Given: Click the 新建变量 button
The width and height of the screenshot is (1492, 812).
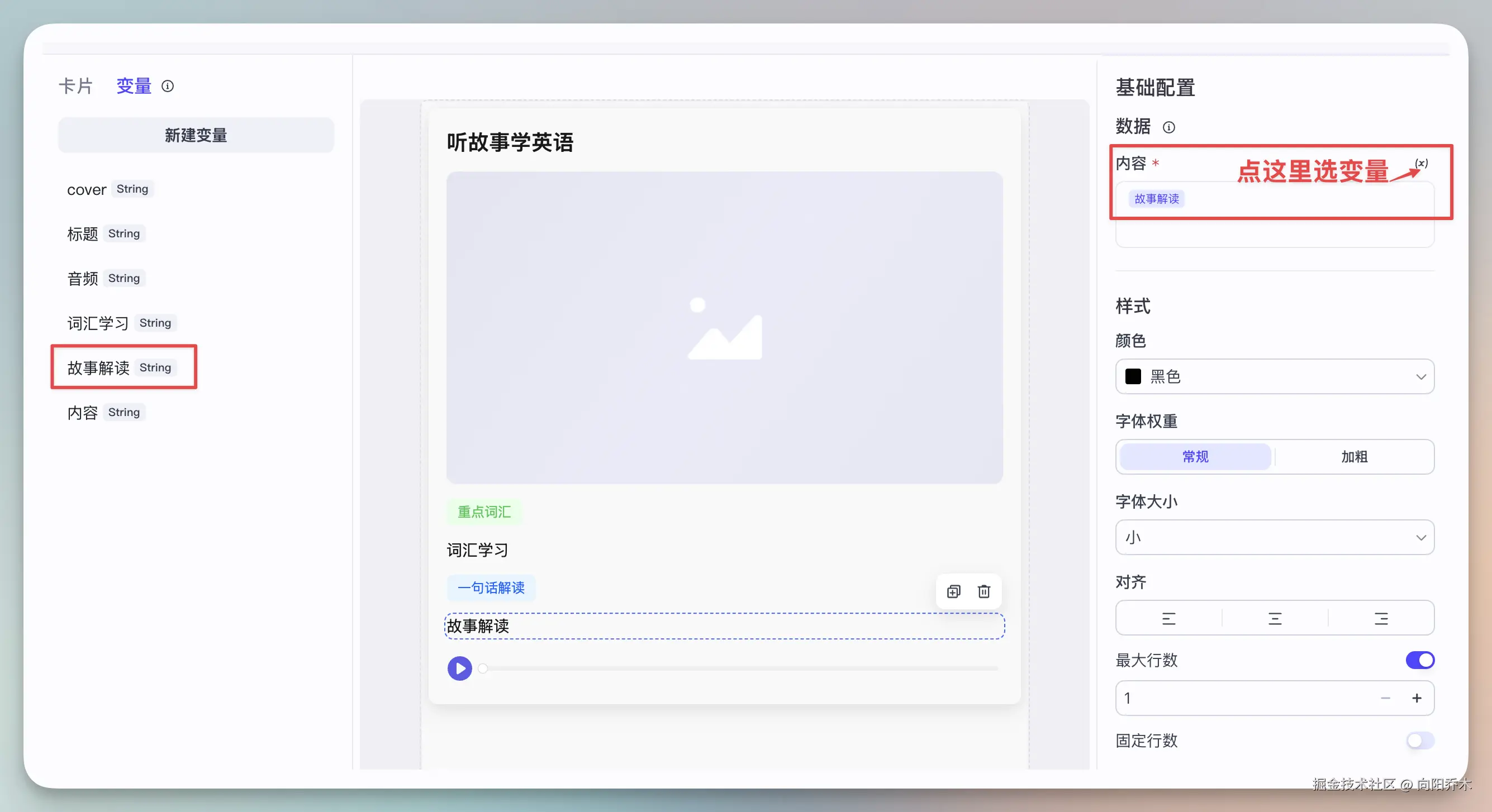Looking at the screenshot, I should click(x=196, y=135).
